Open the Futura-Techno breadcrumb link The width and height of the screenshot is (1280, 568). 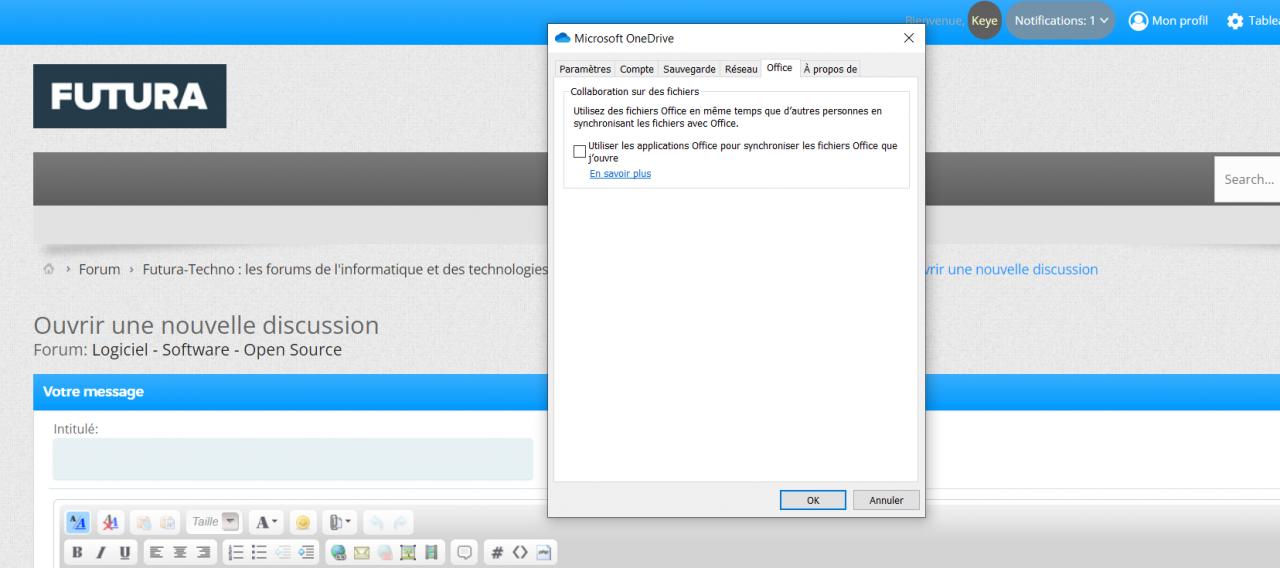345,270
